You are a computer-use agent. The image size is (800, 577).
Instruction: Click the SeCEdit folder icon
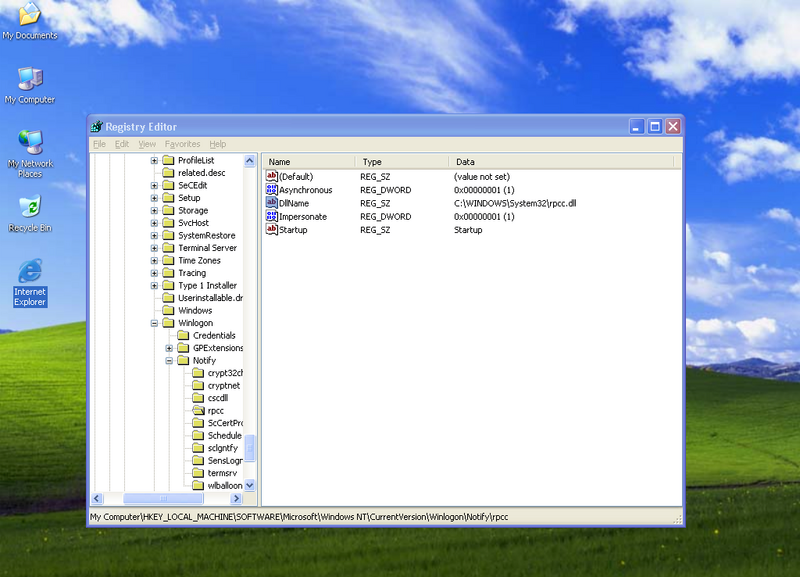coord(168,185)
